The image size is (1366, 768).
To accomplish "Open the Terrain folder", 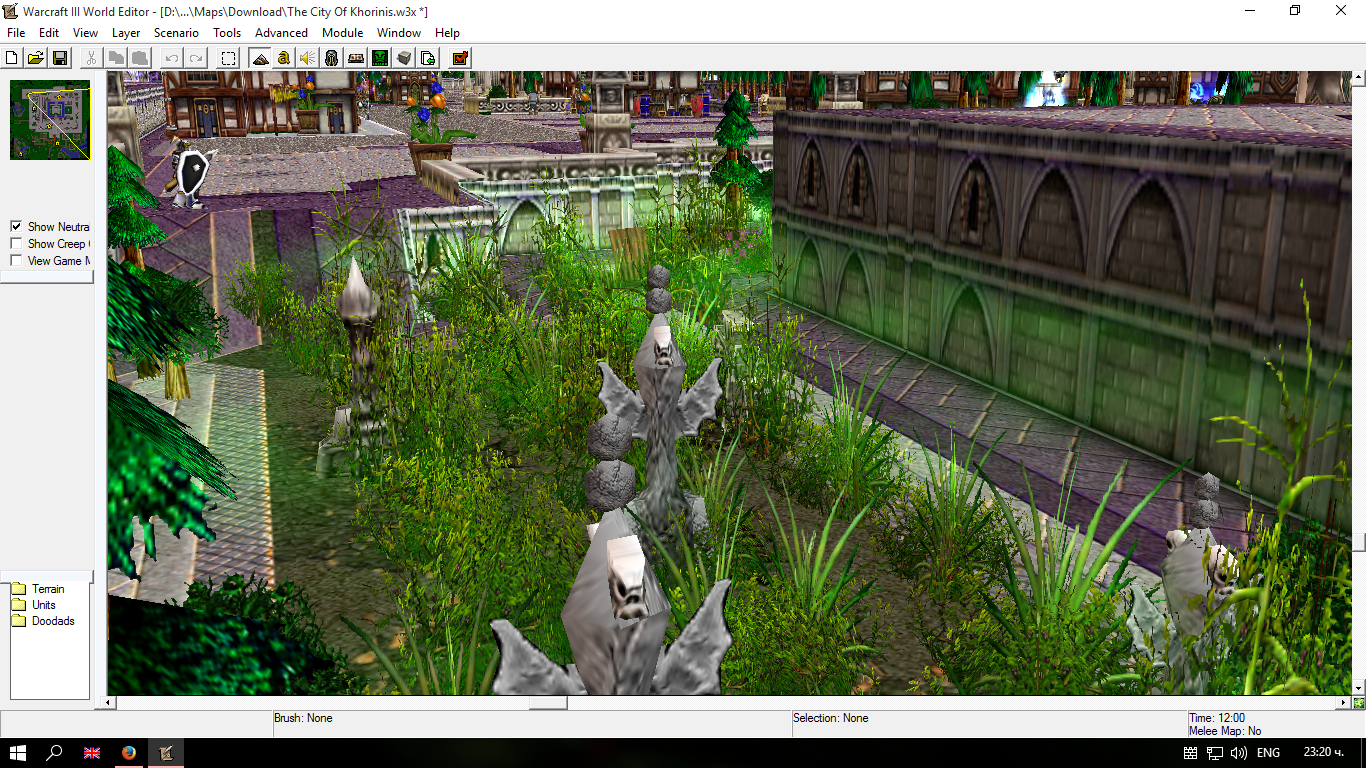I will pos(38,589).
